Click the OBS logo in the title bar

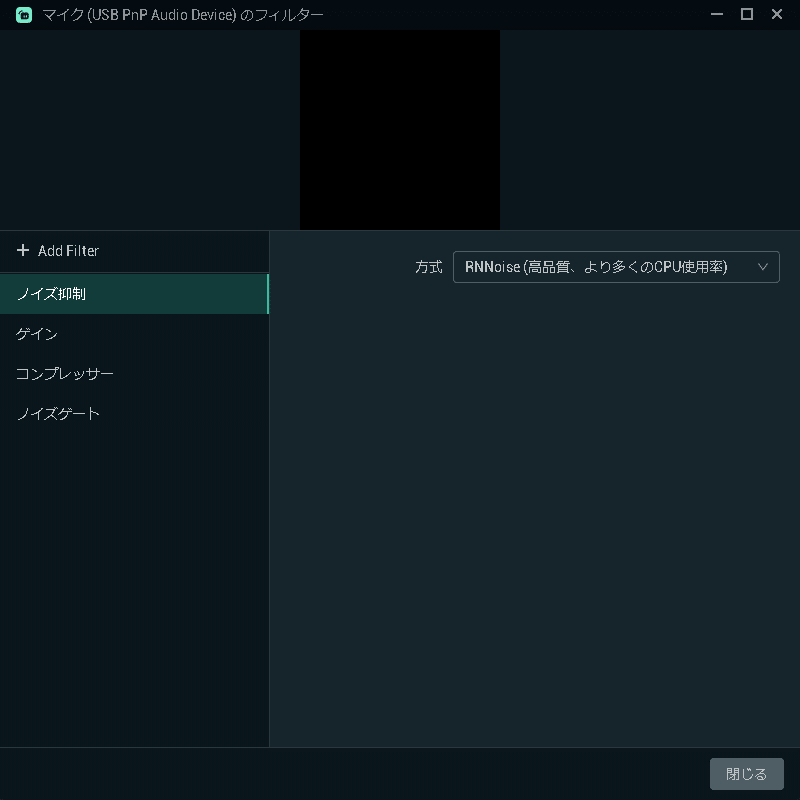click(22, 14)
